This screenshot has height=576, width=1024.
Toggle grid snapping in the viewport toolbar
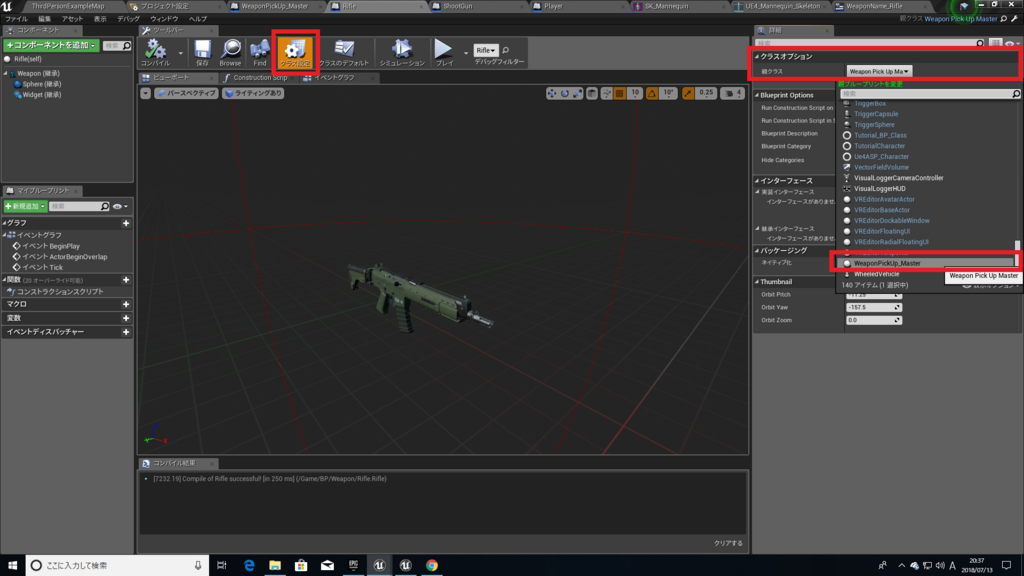(620, 93)
